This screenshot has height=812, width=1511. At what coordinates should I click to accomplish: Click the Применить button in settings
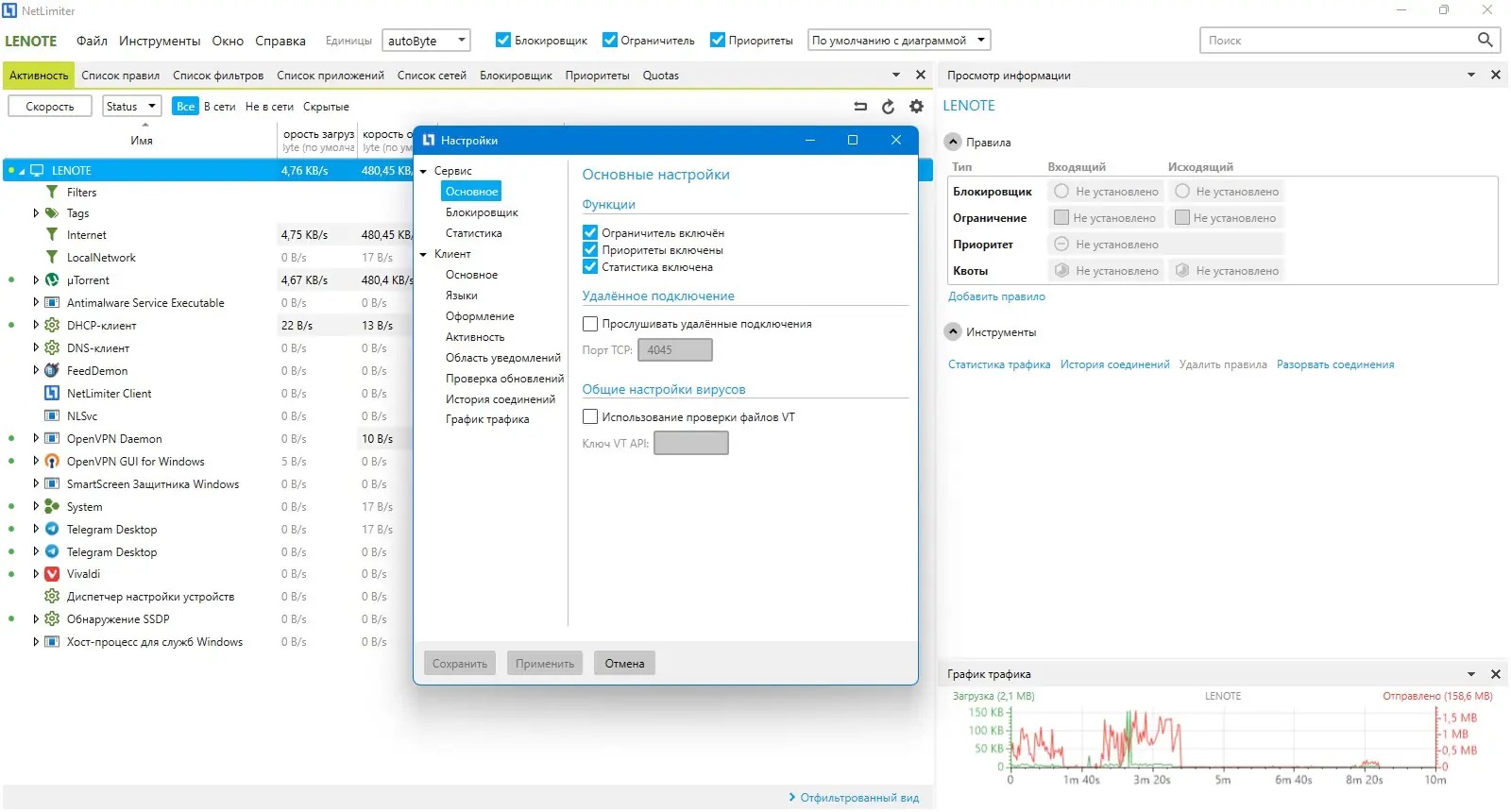[x=545, y=663]
